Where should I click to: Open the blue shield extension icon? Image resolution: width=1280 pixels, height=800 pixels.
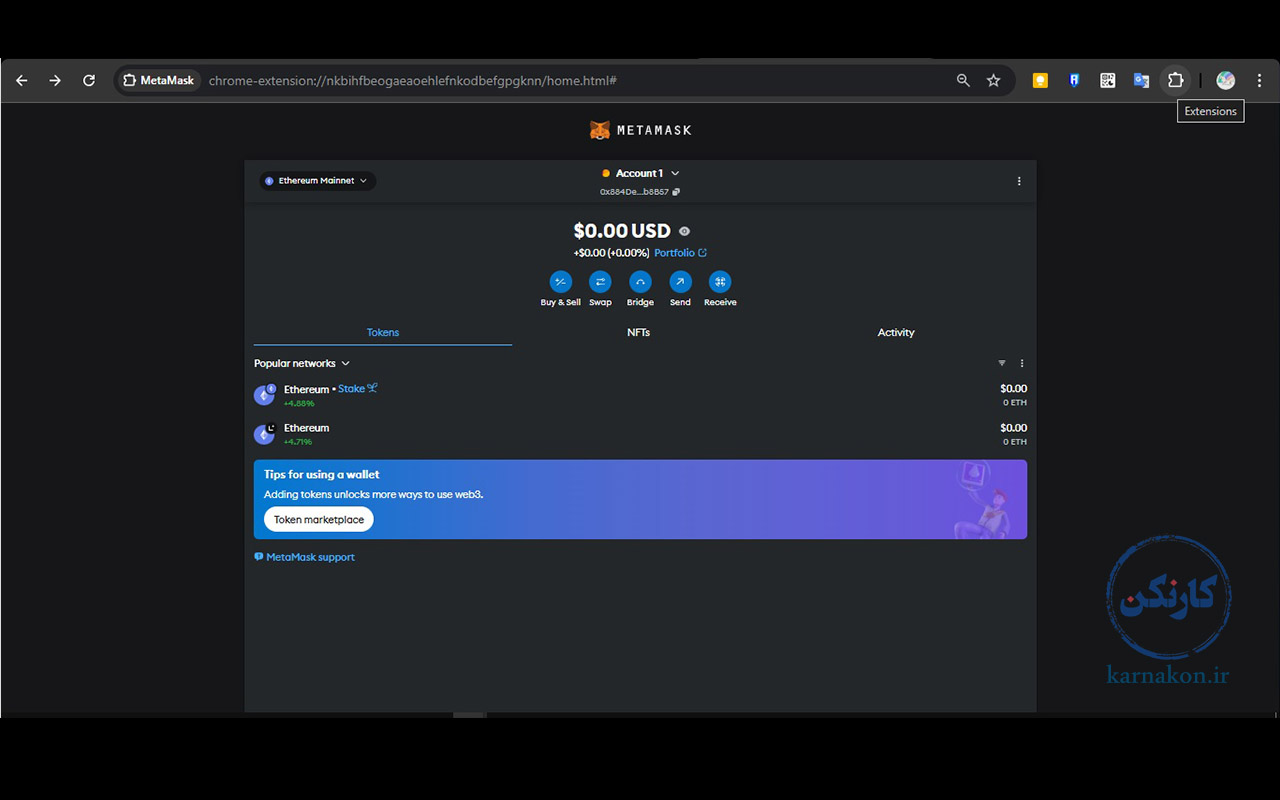(x=1074, y=81)
